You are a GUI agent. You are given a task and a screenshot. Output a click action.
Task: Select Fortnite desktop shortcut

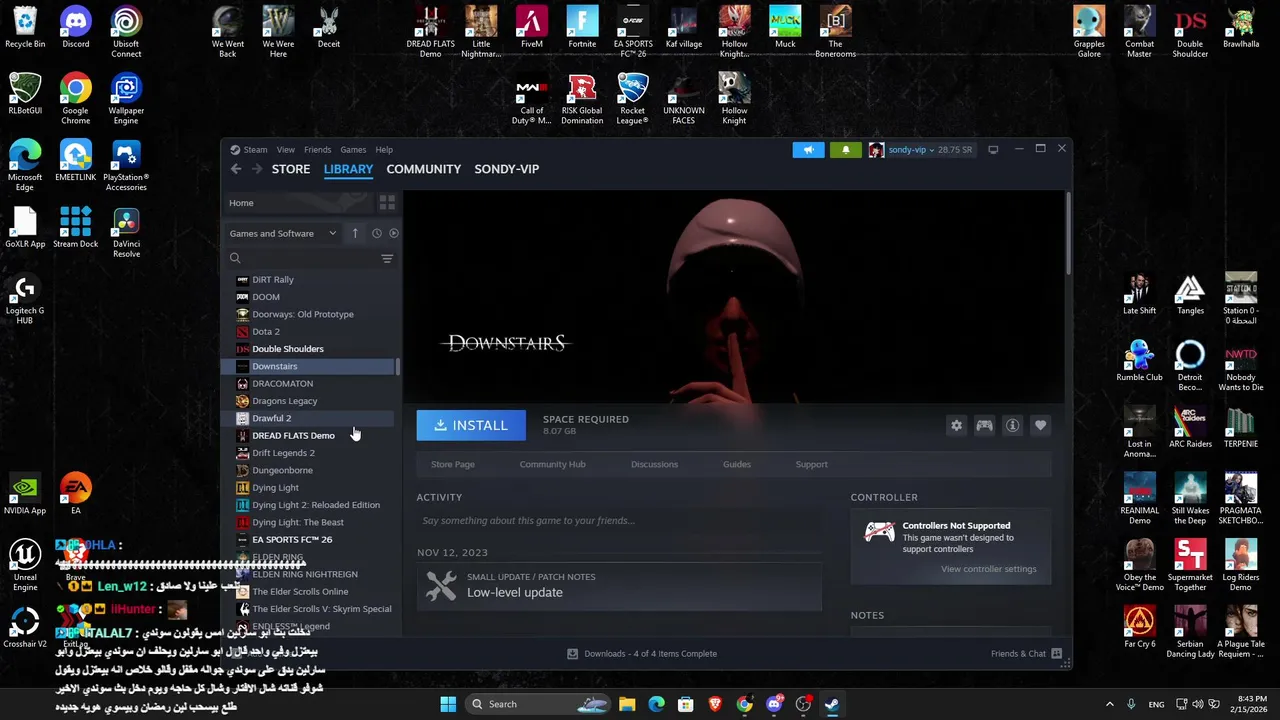pos(582,28)
